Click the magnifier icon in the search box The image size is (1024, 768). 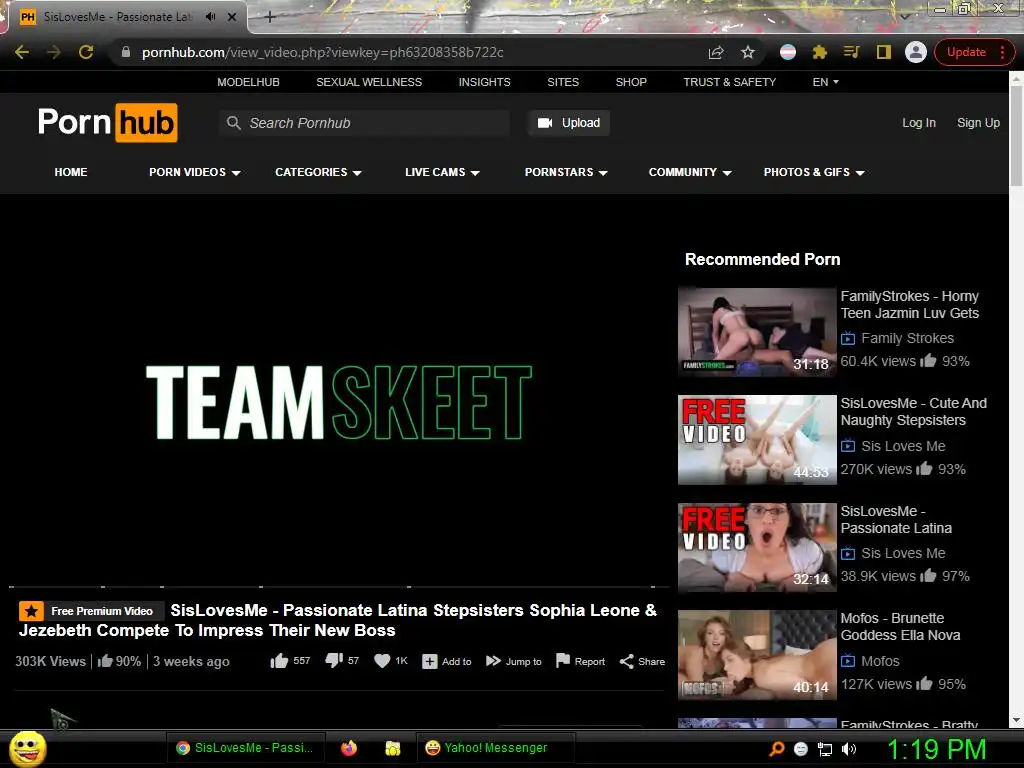pos(234,123)
